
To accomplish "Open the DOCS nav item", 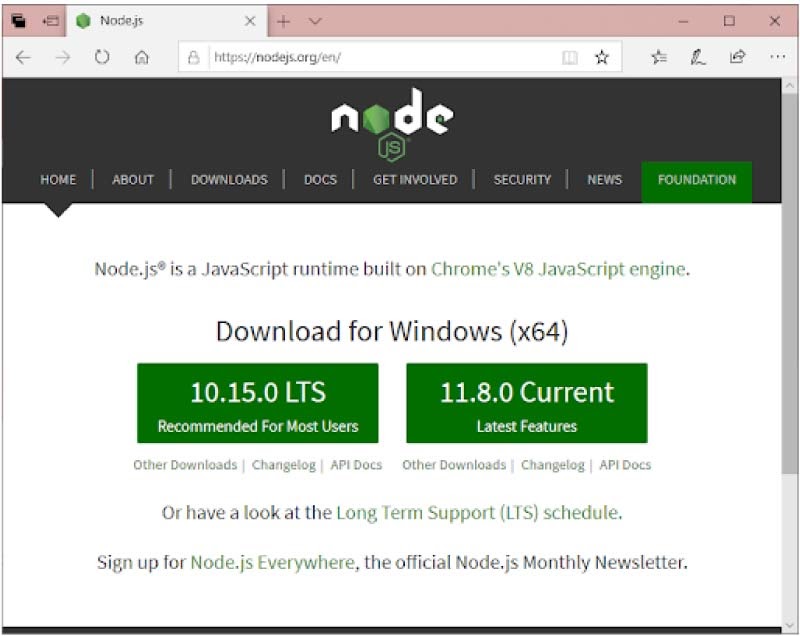I will (x=320, y=180).
